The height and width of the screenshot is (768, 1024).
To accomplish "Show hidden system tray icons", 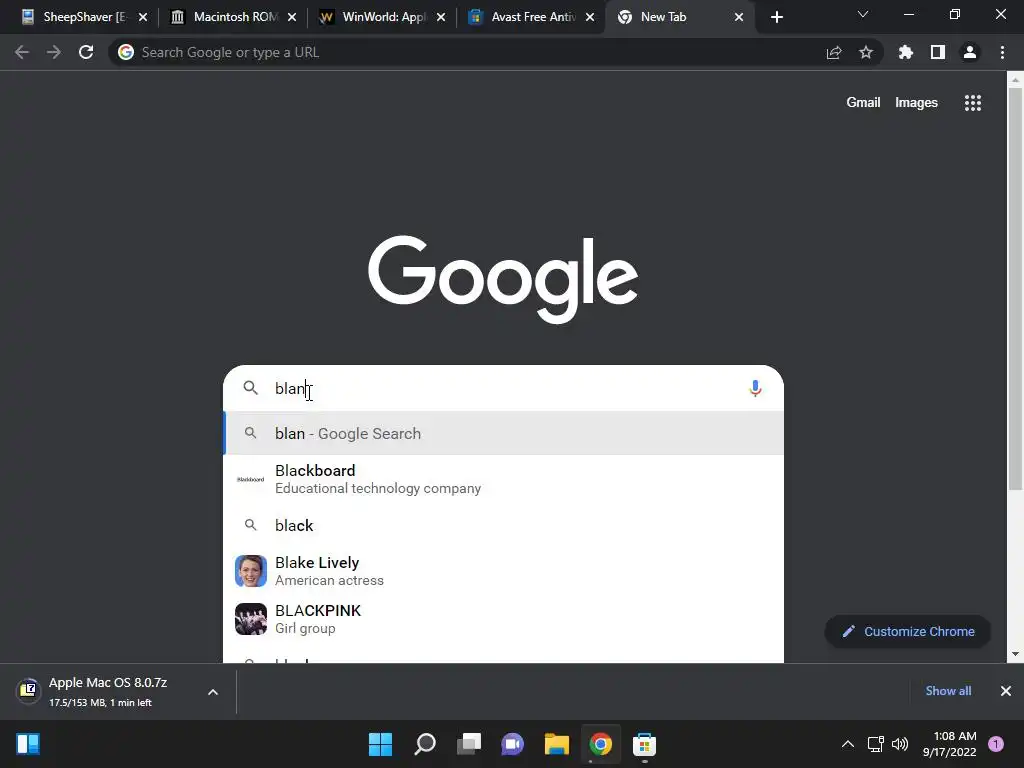I will click(x=848, y=744).
